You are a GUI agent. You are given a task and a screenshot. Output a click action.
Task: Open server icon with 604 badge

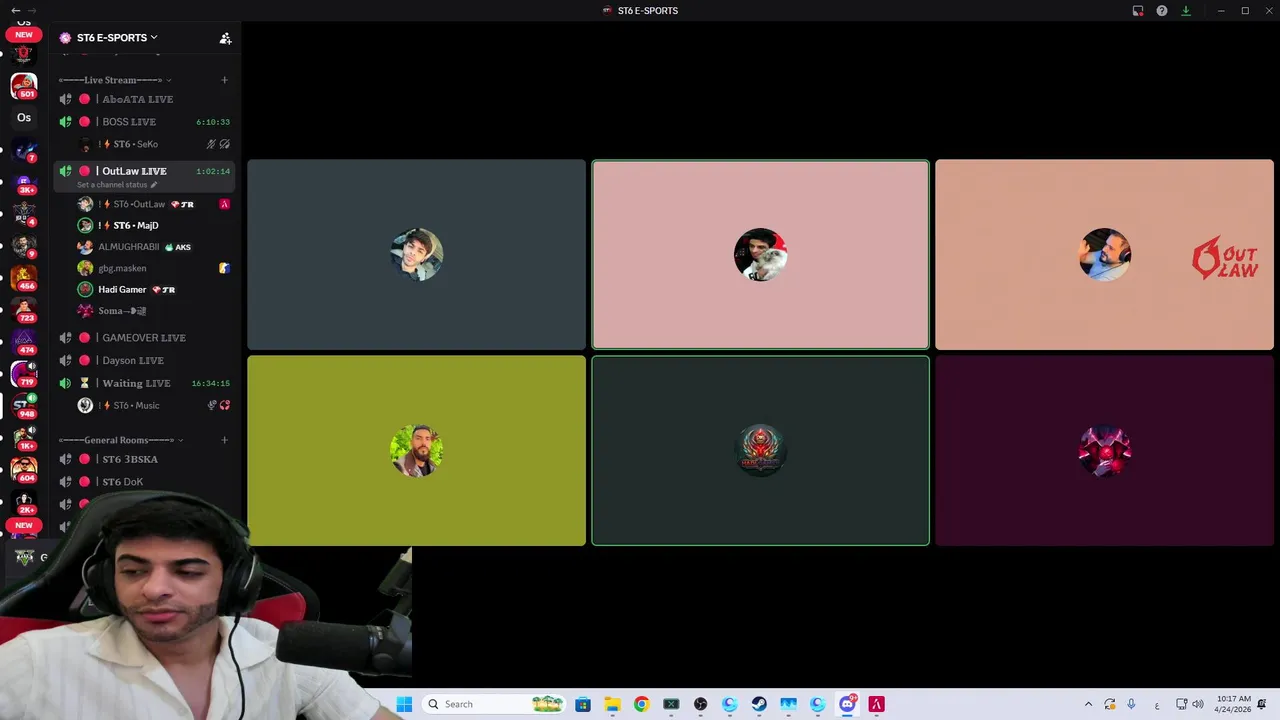[24, 469]
